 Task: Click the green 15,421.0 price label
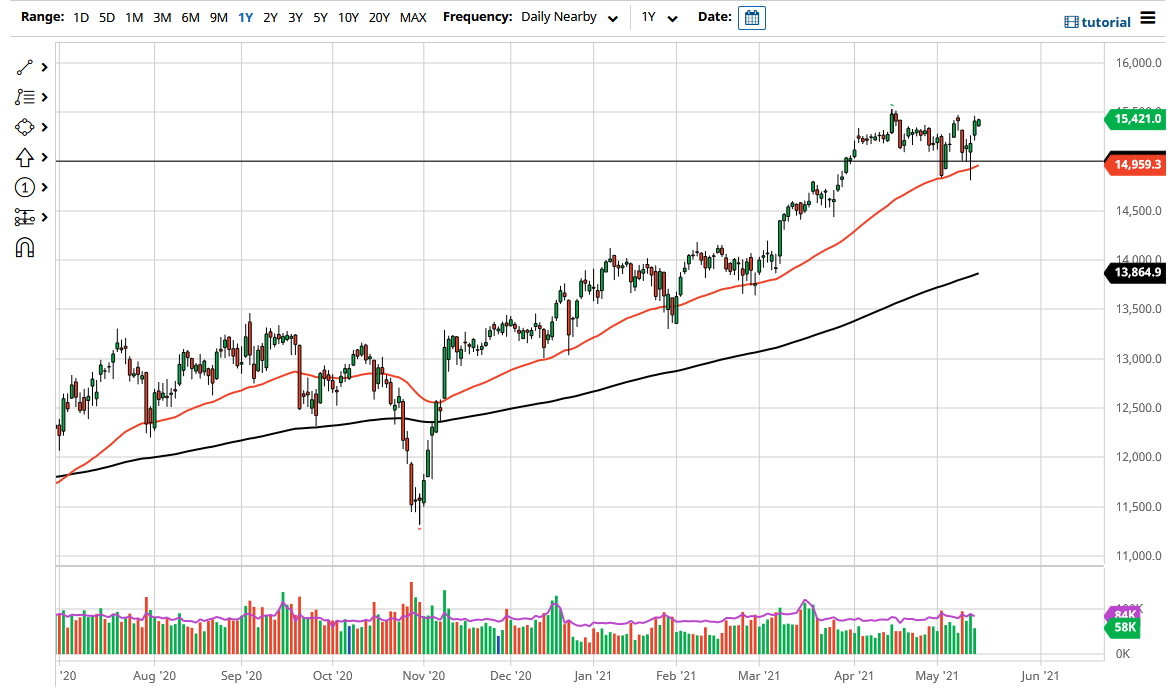[x=1136, y=119]
